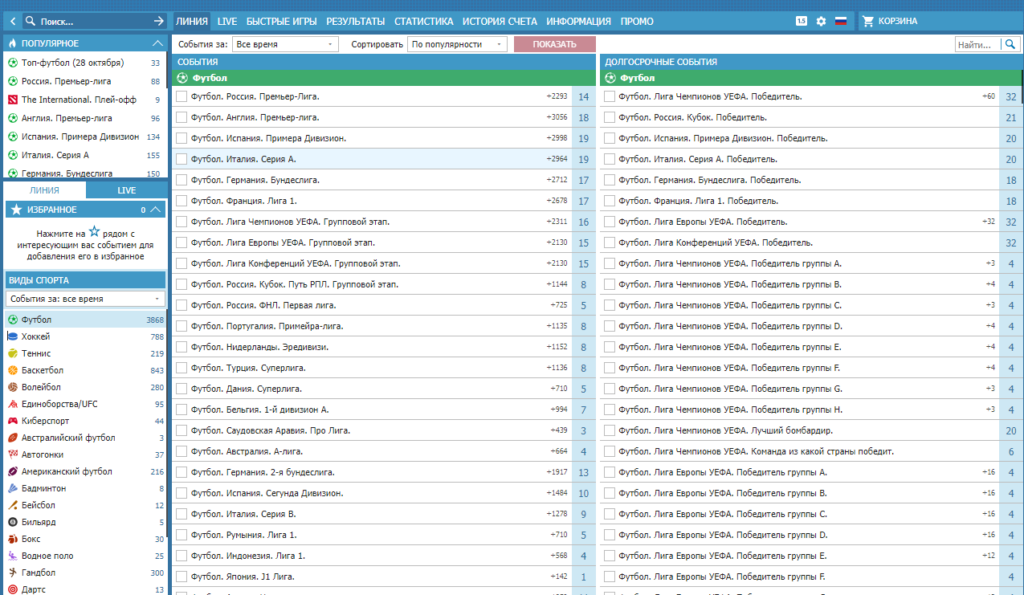Open Информация menu link
The image size is (1024, 595).
(x=579, y=22)
